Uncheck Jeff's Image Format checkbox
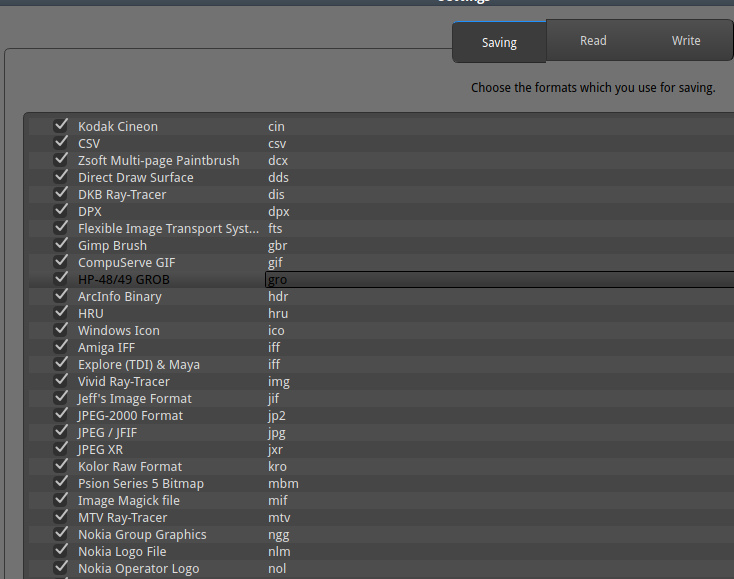This screenshot has height=579, width=734. [x=61, y=397]
